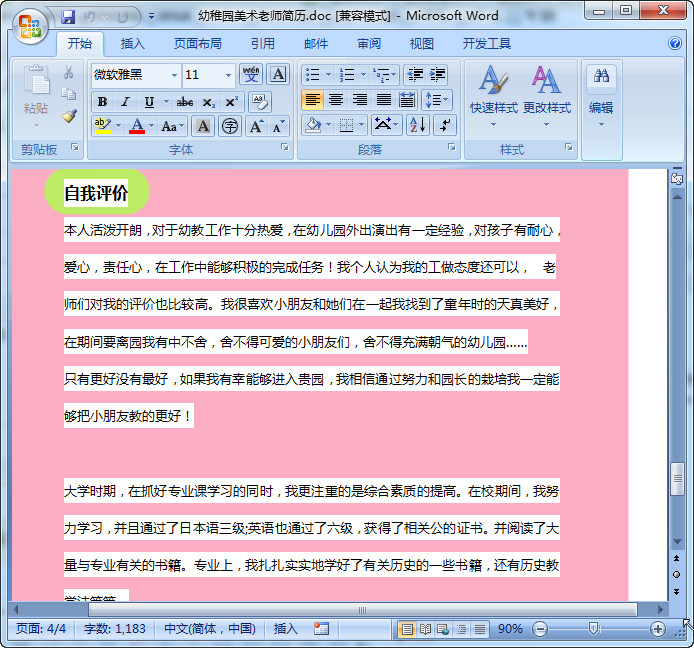The height and width of the screenshot is (648, 694).
Task: Open the 字体 dialog launcher
Action: pyautogui.click(x=285, y=147)
